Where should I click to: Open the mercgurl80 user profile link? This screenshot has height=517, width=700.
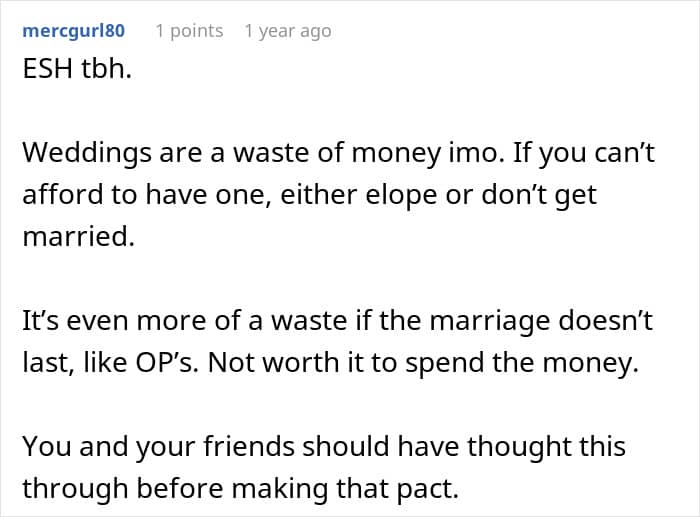(x=74, y=31)
